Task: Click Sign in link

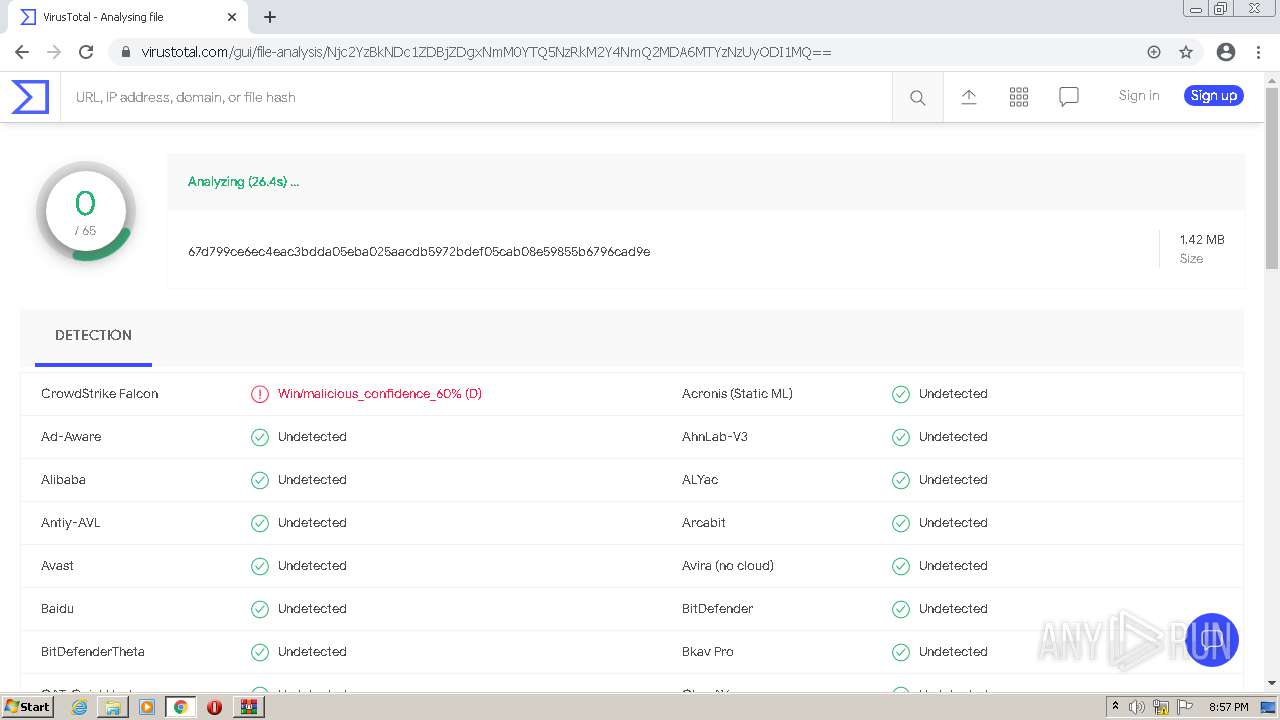Action: pos(1139,96)
